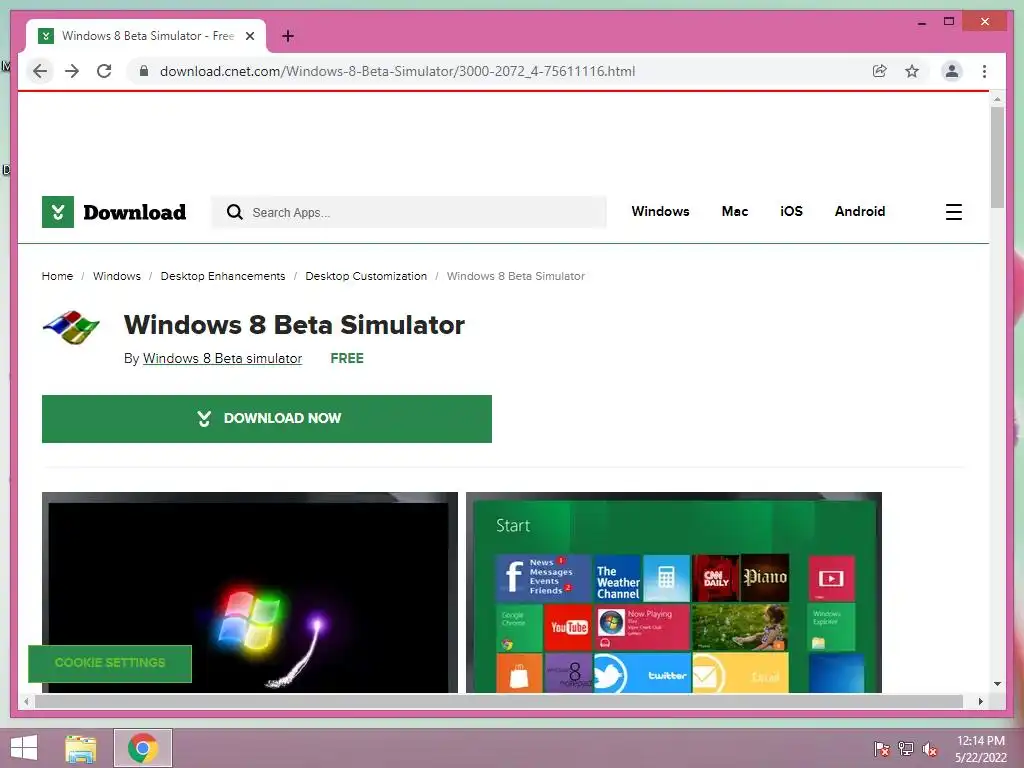
Task: Click the horizontal scroll left arrow
Action: pos(25,701)
